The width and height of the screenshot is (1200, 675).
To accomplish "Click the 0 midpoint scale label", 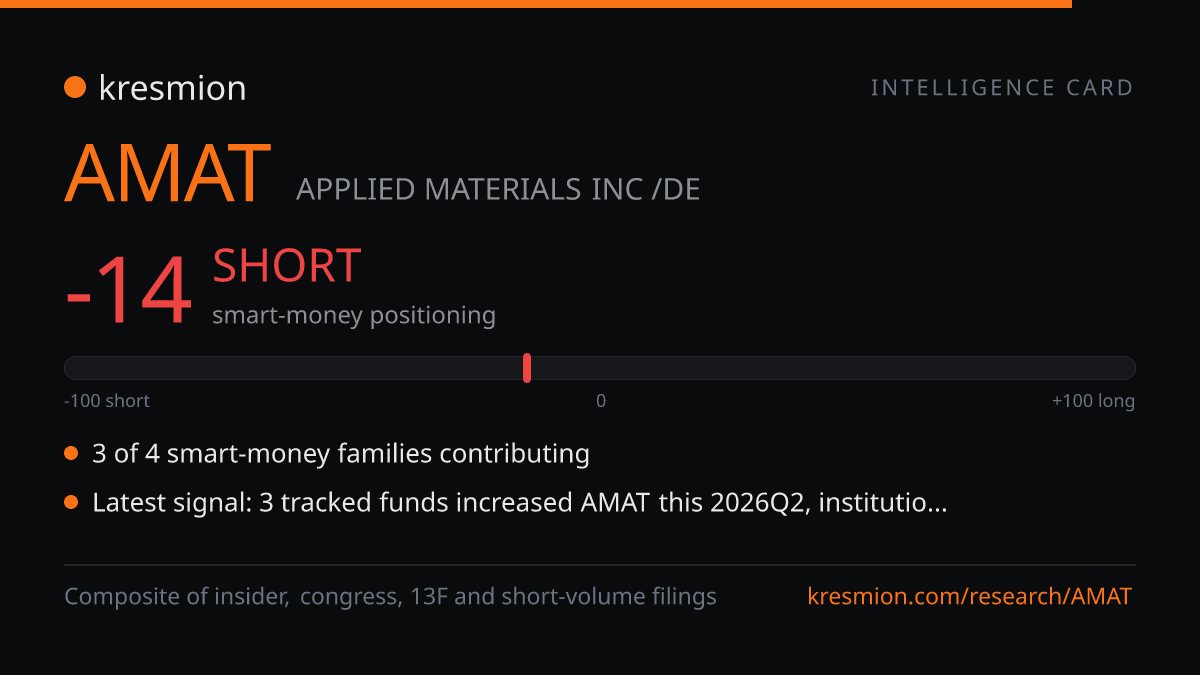I will [x=601, y=401].
